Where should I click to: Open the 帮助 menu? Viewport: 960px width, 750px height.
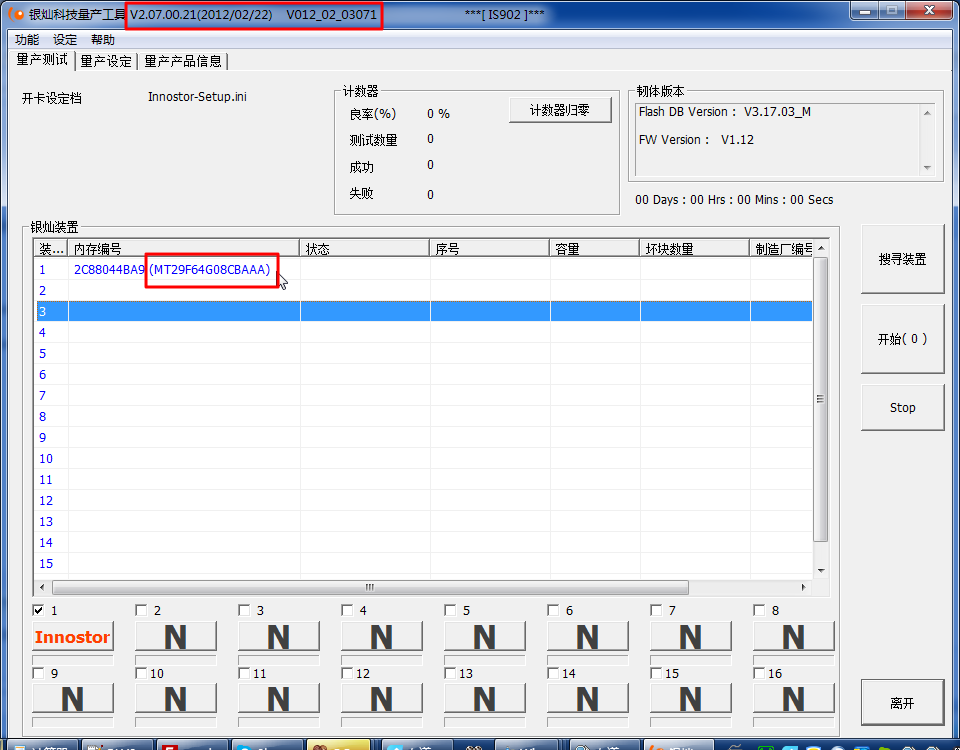point(103,40)
